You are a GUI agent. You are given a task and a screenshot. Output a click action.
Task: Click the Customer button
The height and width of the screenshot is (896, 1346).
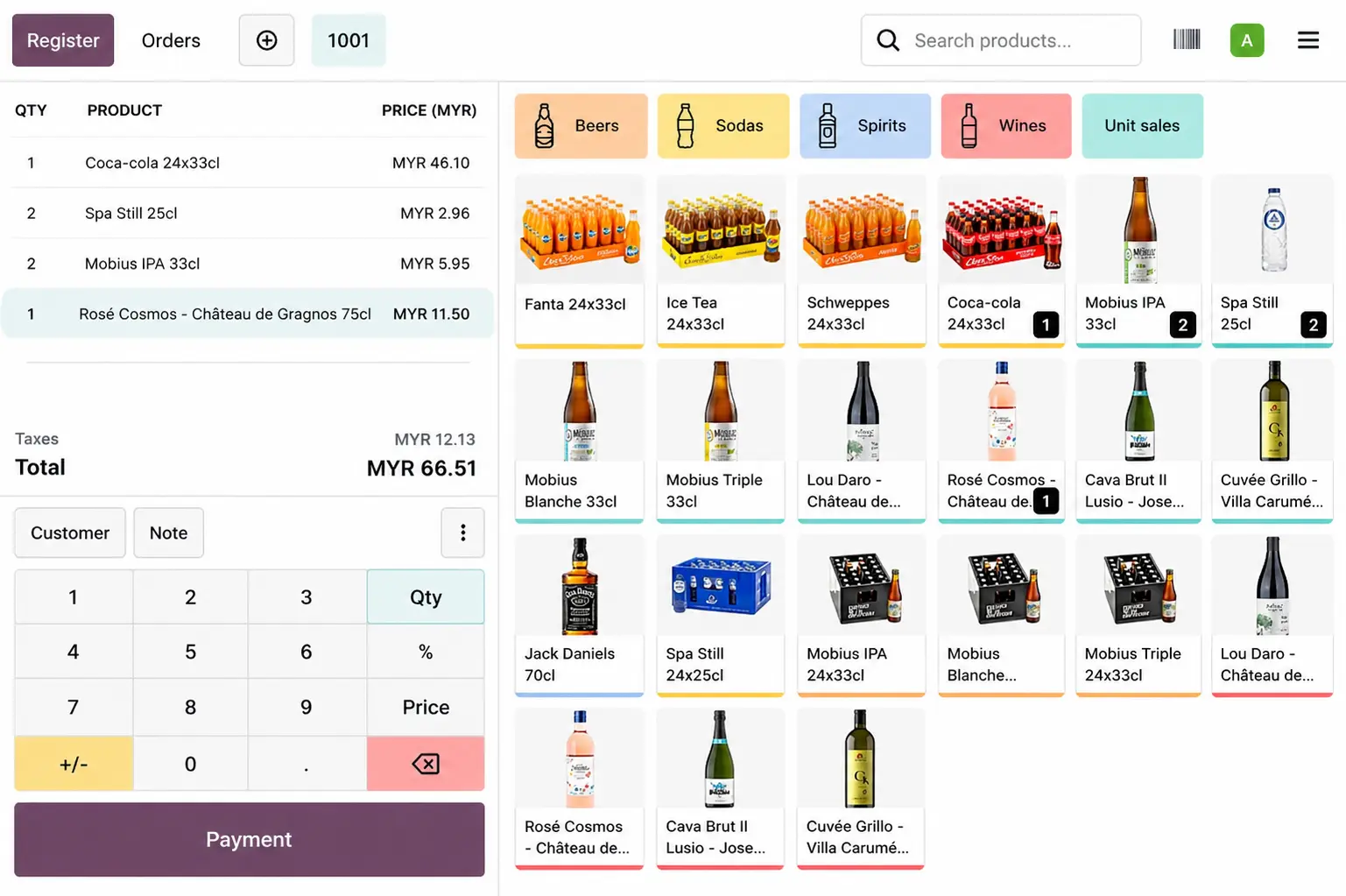click(x=70, y=533)
